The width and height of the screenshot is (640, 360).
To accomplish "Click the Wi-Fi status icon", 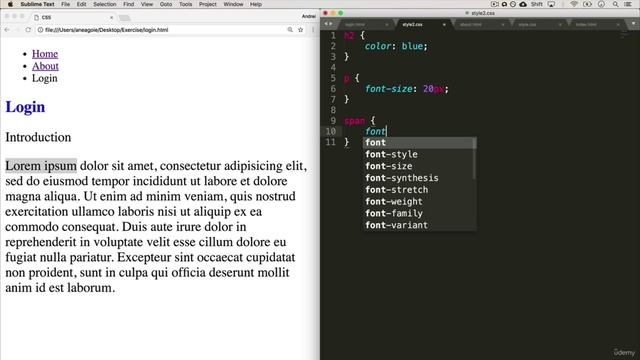I will [x=574, y=4].
